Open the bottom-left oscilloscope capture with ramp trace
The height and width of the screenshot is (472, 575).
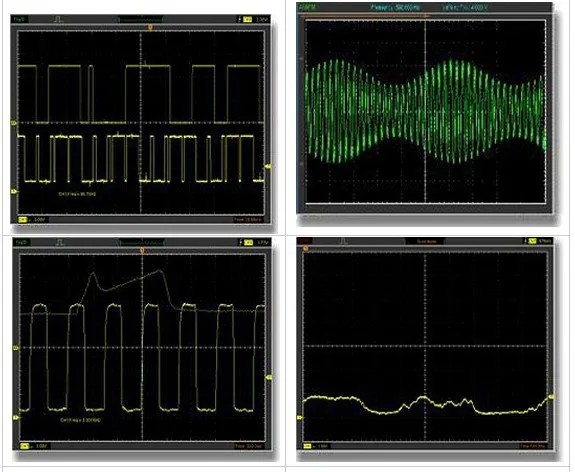pos(142,344)
